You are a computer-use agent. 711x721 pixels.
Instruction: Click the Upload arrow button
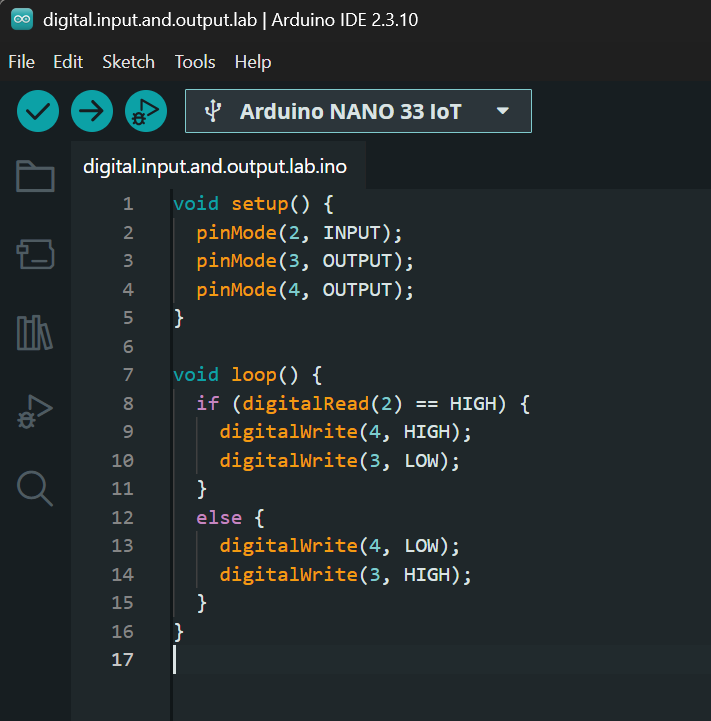pos(92,111)
